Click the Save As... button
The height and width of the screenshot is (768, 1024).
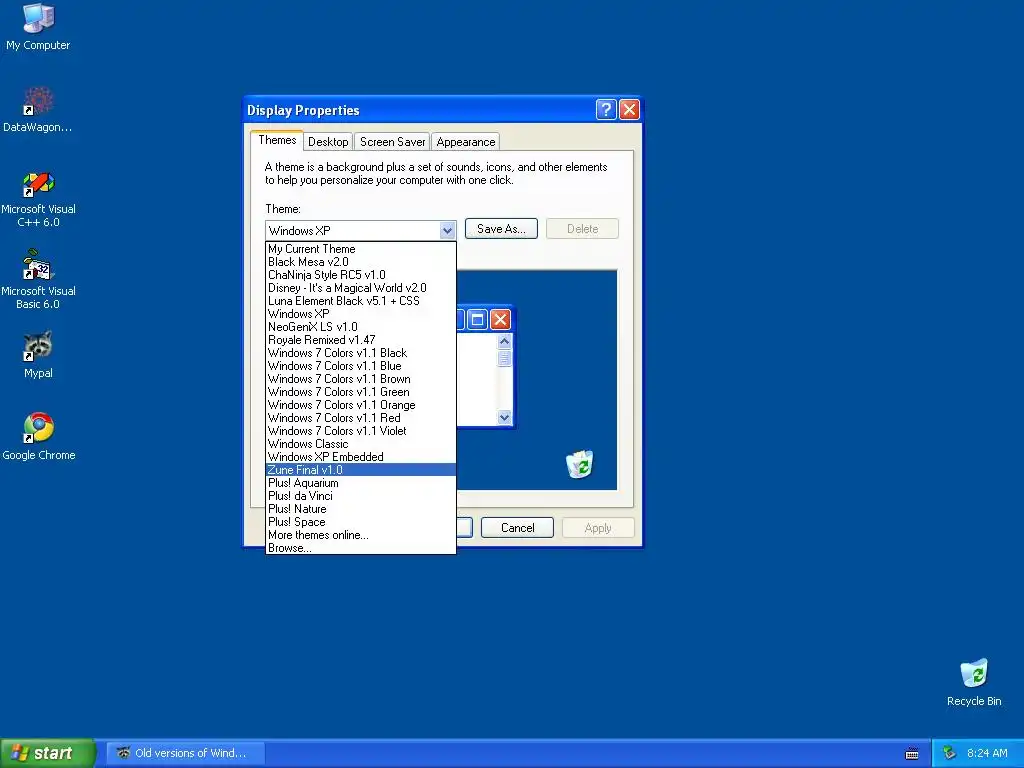pyautogui.click(x=501, y=229)
